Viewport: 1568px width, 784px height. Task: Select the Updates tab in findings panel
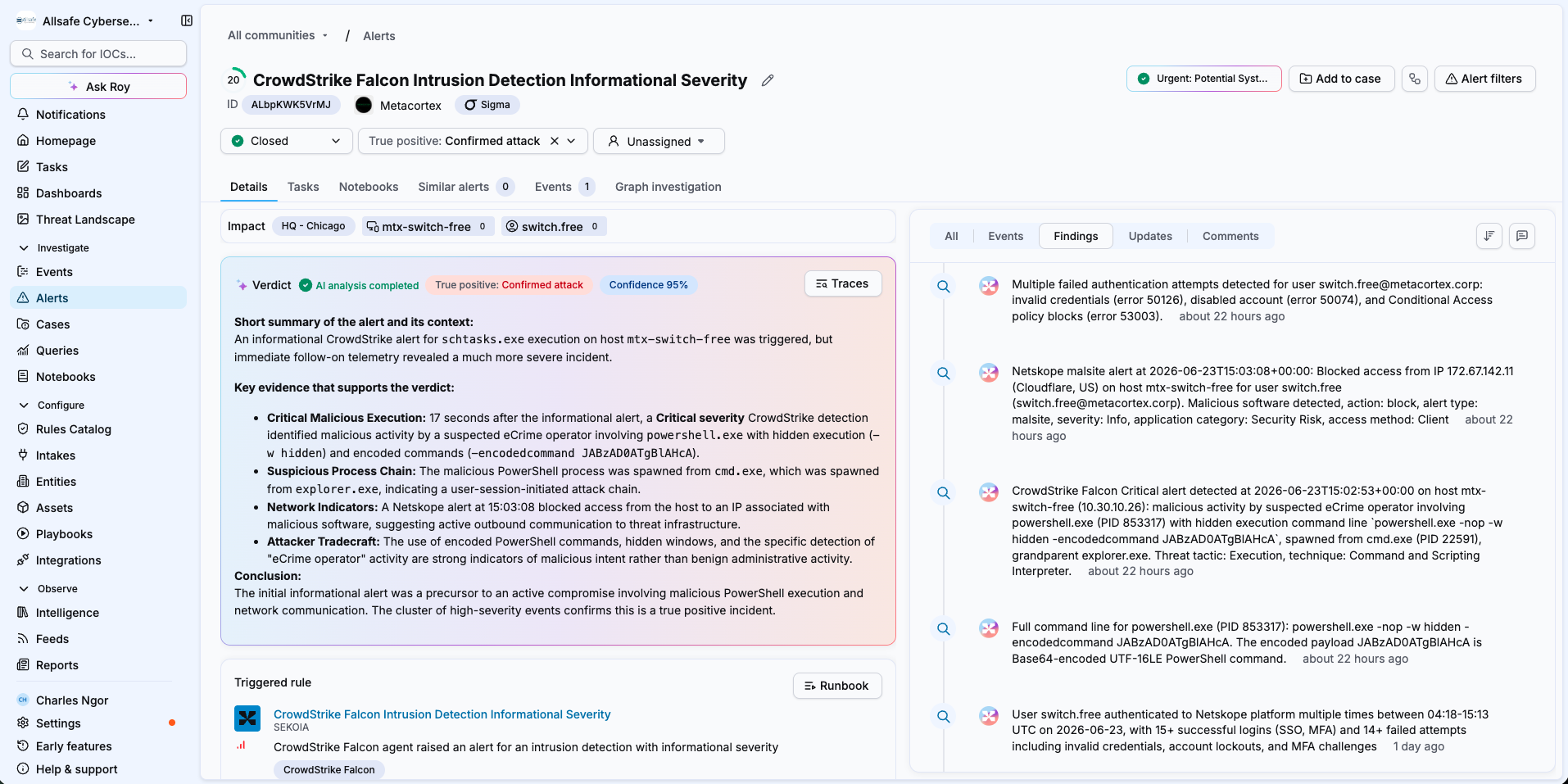coord(1150,236)
